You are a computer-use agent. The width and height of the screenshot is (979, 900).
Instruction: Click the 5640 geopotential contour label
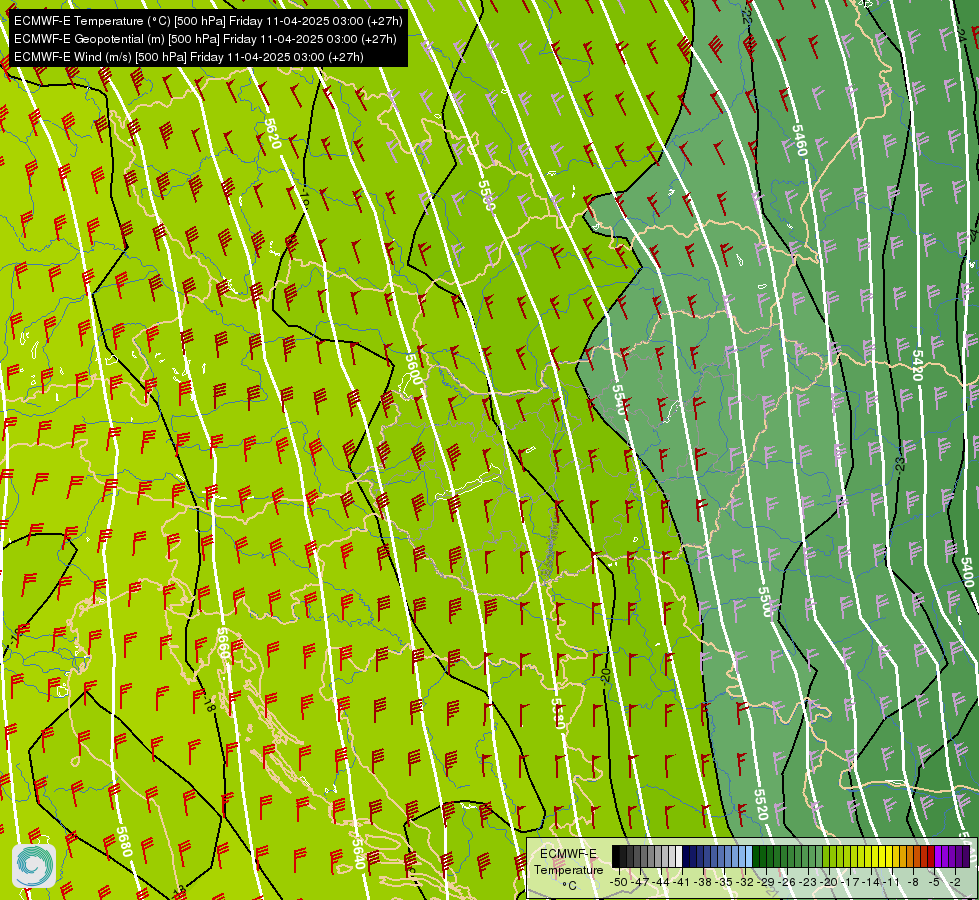(358, 853)
